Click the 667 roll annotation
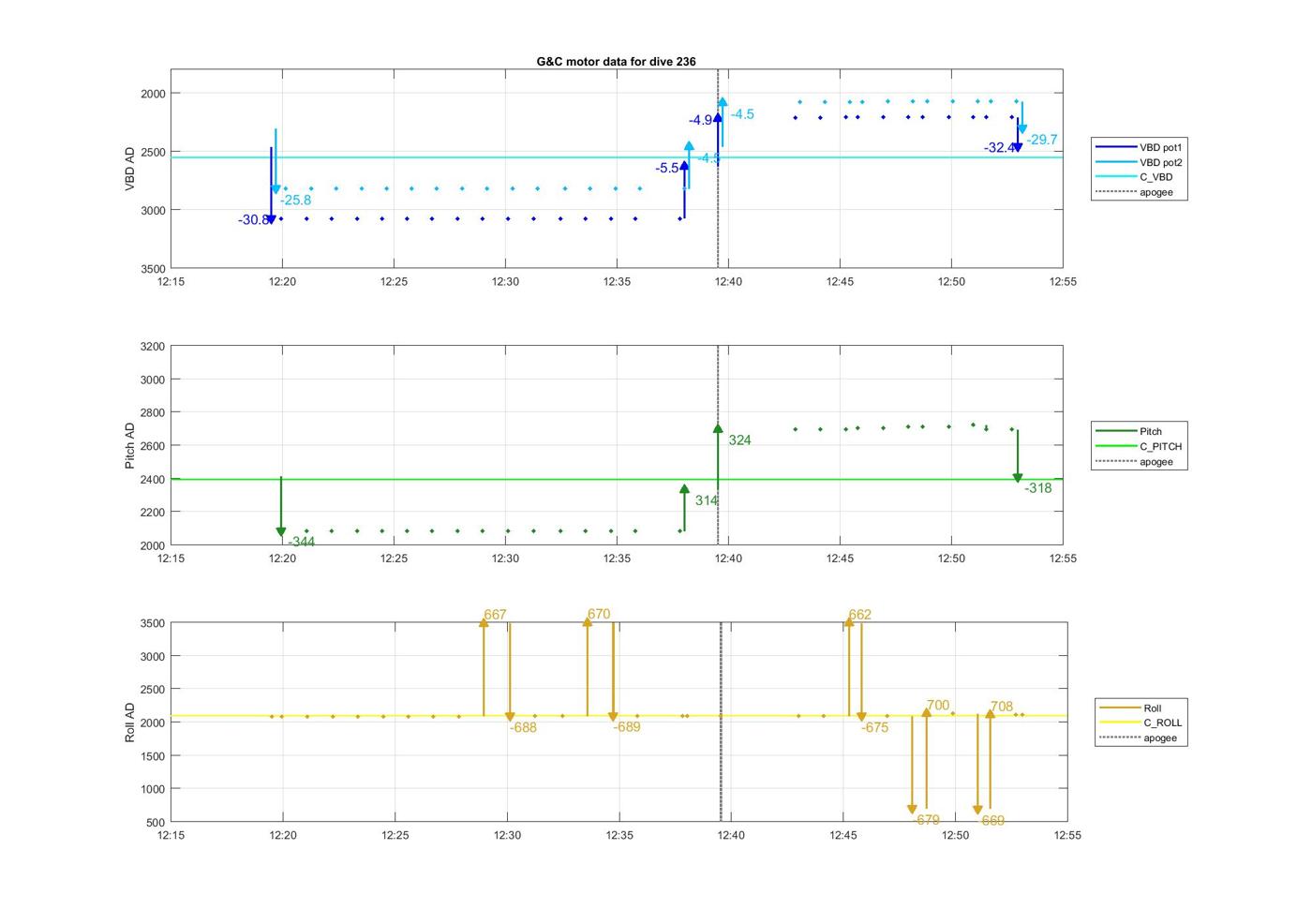The width and height of the screenshot is (1312, 924). click(495, 615)
